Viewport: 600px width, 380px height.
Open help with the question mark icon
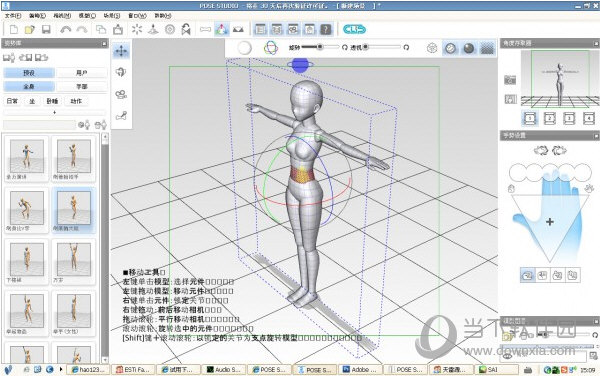click(x=326, y=29)
